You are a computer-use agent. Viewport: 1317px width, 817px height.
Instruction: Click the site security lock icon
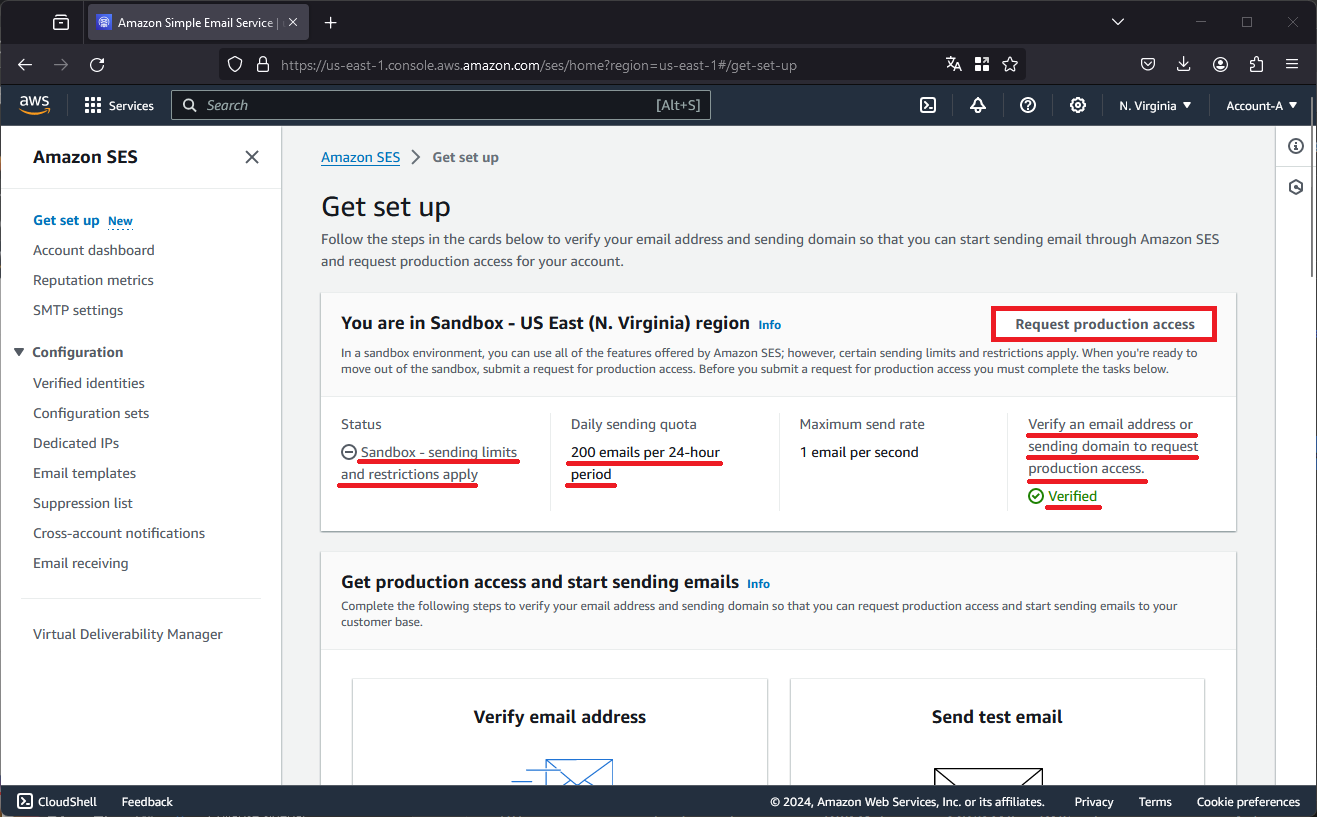point(263,64)
